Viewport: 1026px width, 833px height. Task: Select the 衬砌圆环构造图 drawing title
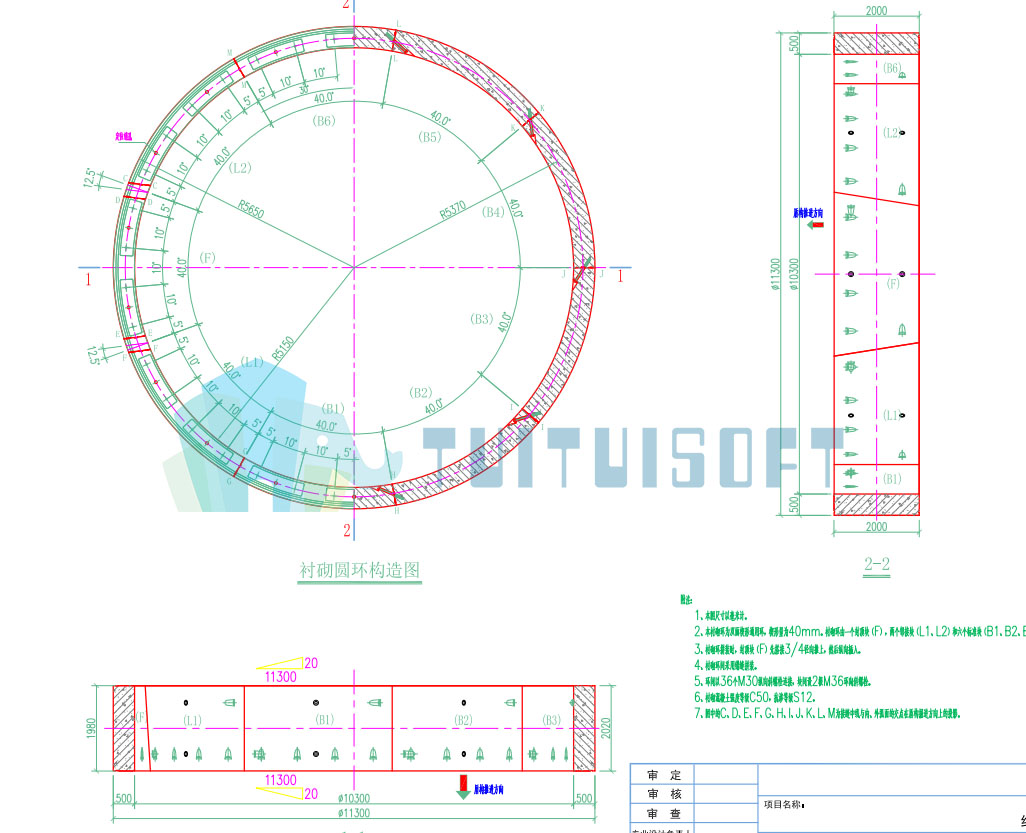359,570
